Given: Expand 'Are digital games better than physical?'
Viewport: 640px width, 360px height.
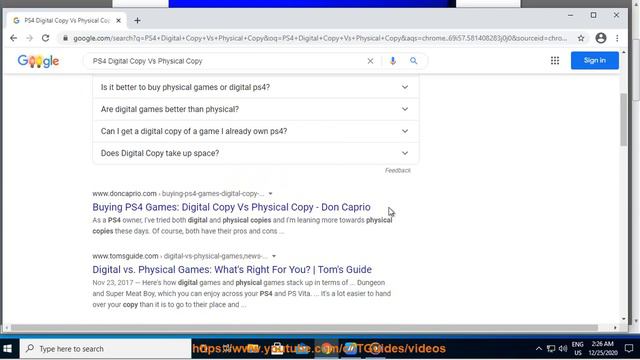Looking at the screenshot, I should coord(256,109).
